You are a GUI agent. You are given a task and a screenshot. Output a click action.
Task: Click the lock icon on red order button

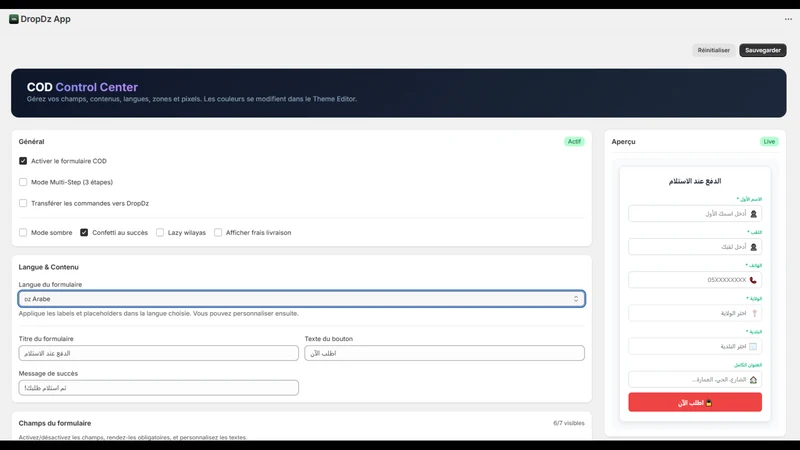point(709,403)
